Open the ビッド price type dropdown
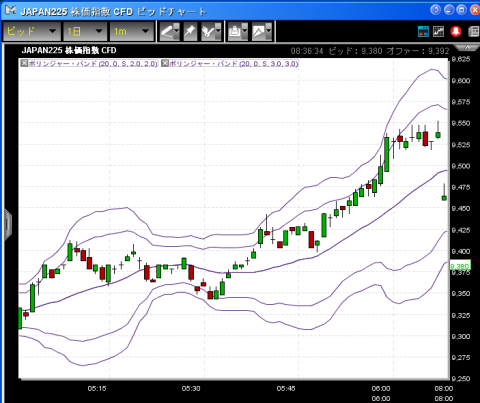This screenshot has width=480, height=403. pyautogui.click(x=32, y=32)
